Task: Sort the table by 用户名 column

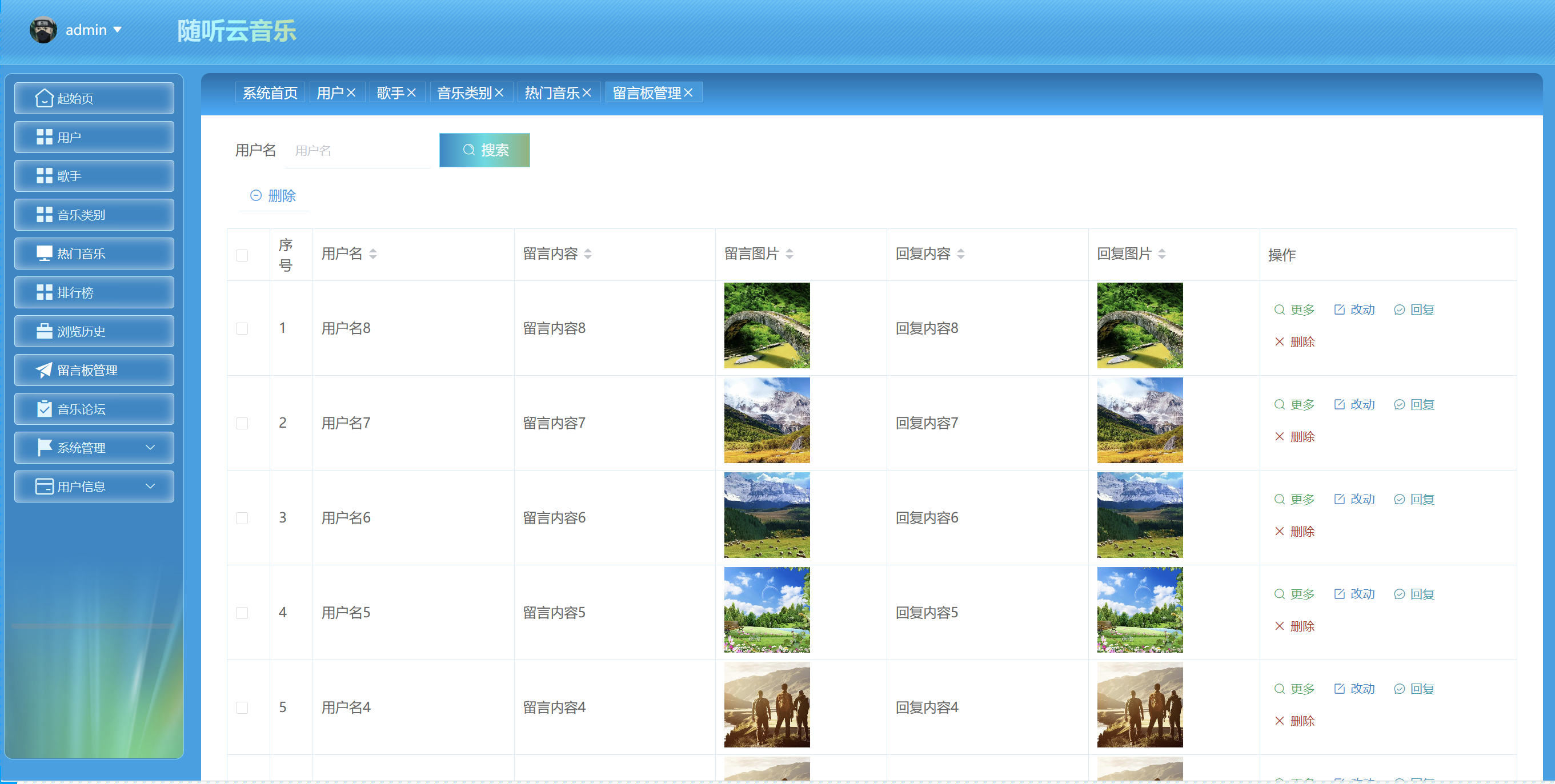Action: point(373,254)
